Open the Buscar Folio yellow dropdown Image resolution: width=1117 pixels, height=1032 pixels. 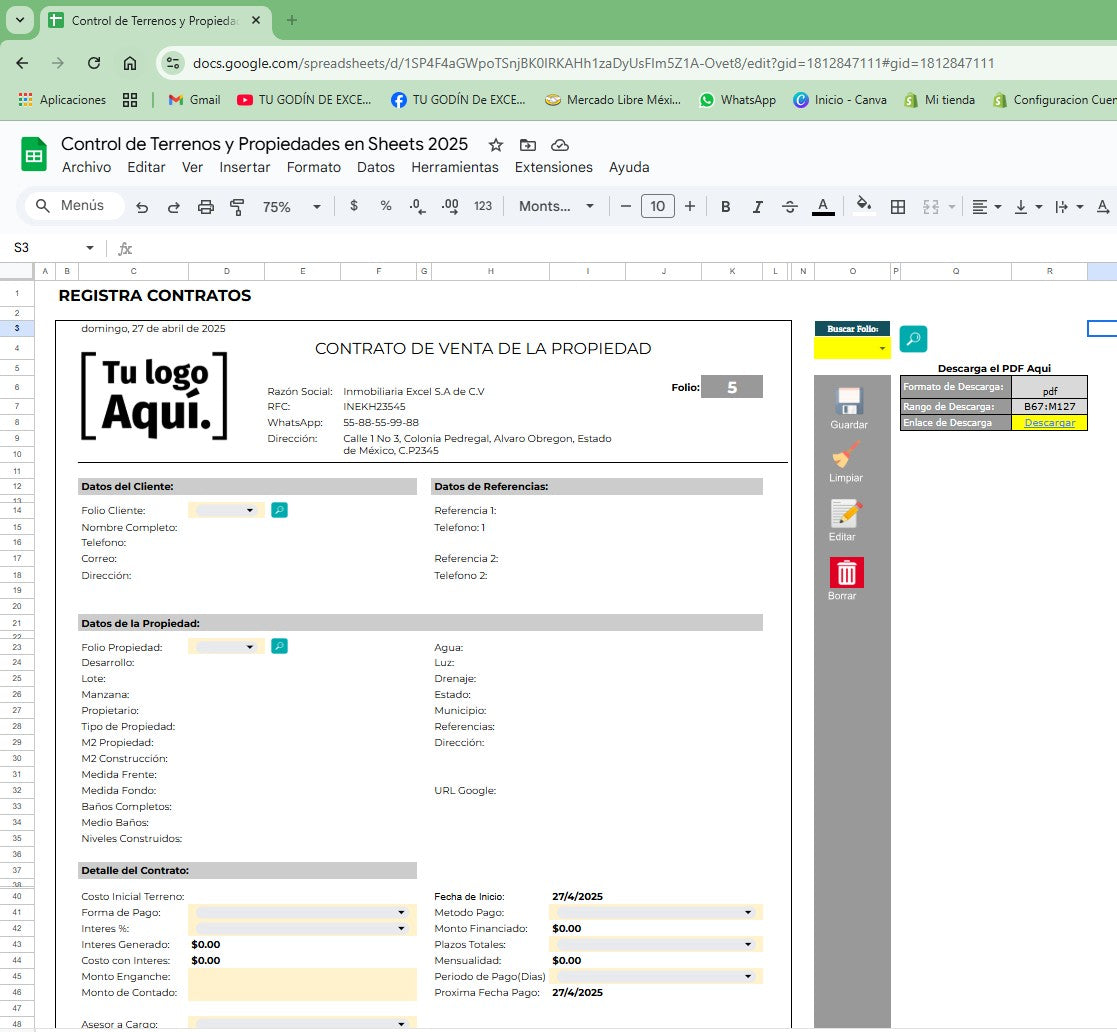click(x=851, y=349)
